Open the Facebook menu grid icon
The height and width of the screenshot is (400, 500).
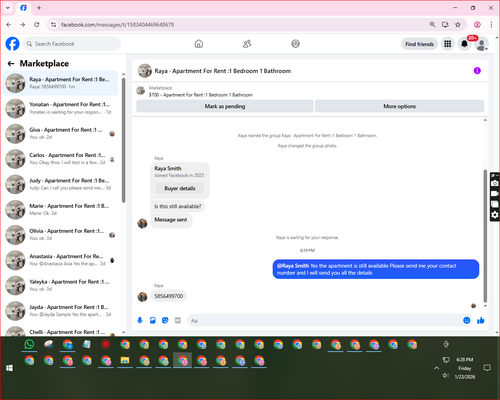(447, 44)
